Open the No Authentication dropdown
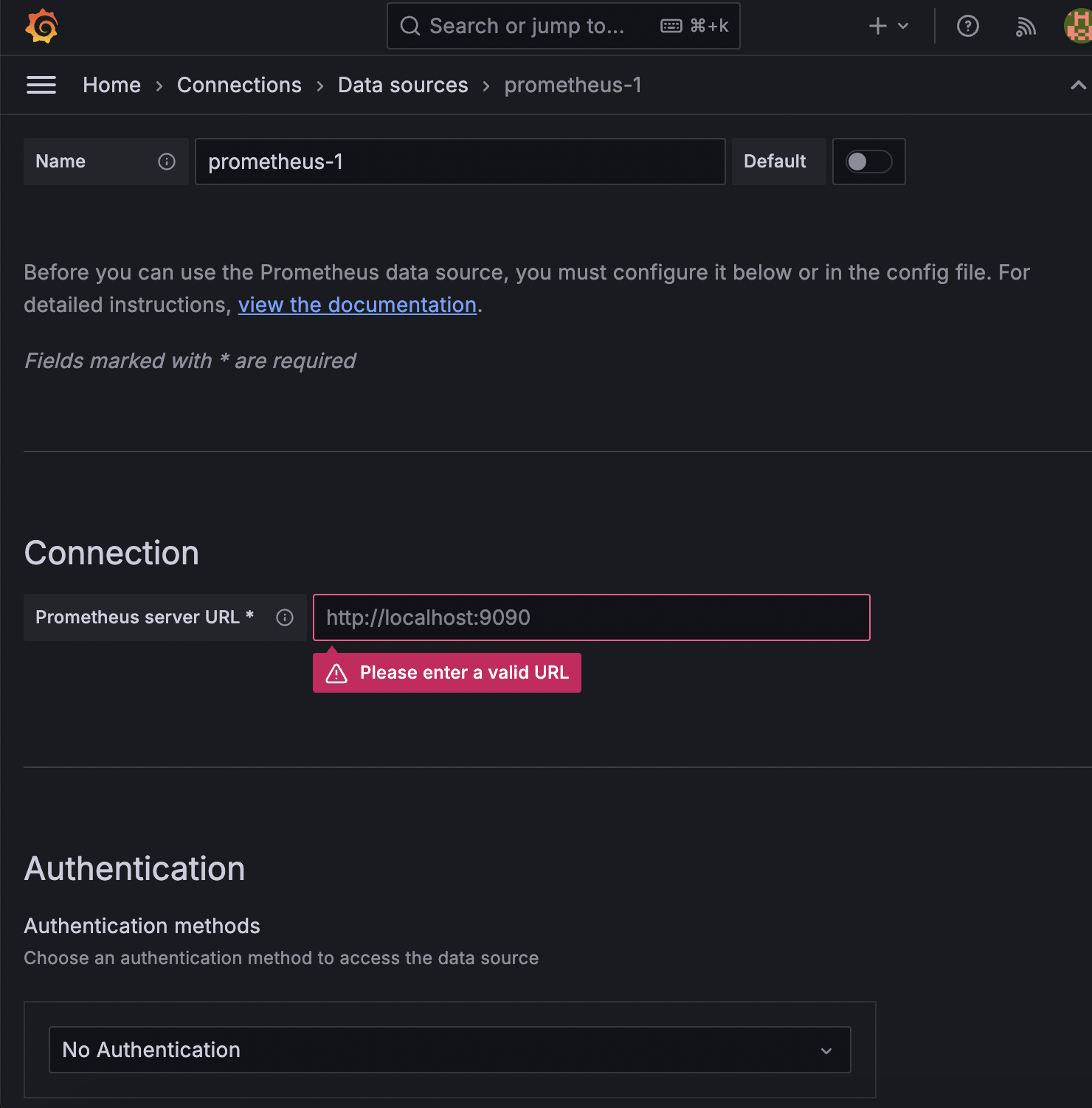Screen dimensions: 1092x1108 (x=449, y=1050)
